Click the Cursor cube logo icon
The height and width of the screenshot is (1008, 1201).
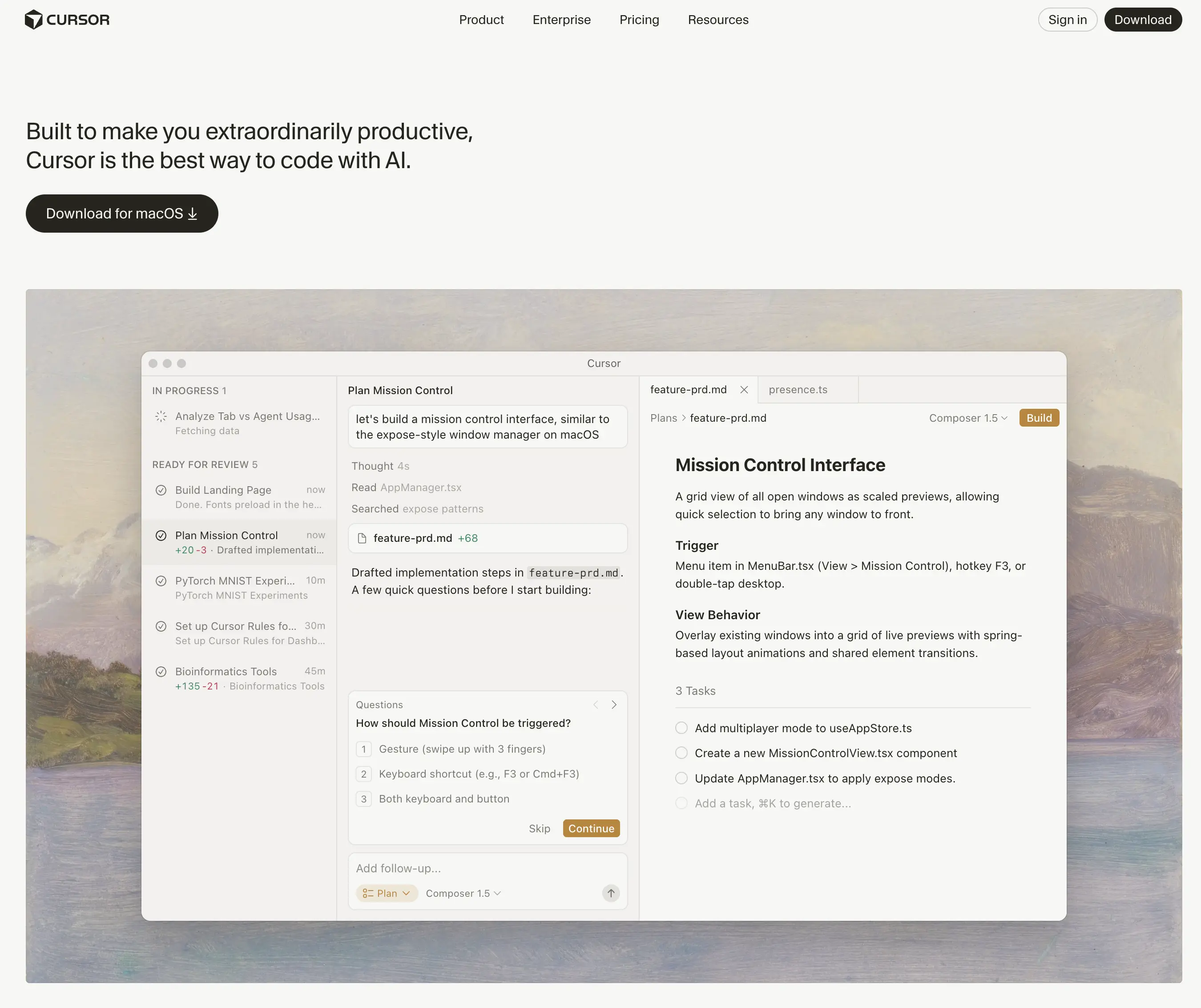click(x=34, y=20)
